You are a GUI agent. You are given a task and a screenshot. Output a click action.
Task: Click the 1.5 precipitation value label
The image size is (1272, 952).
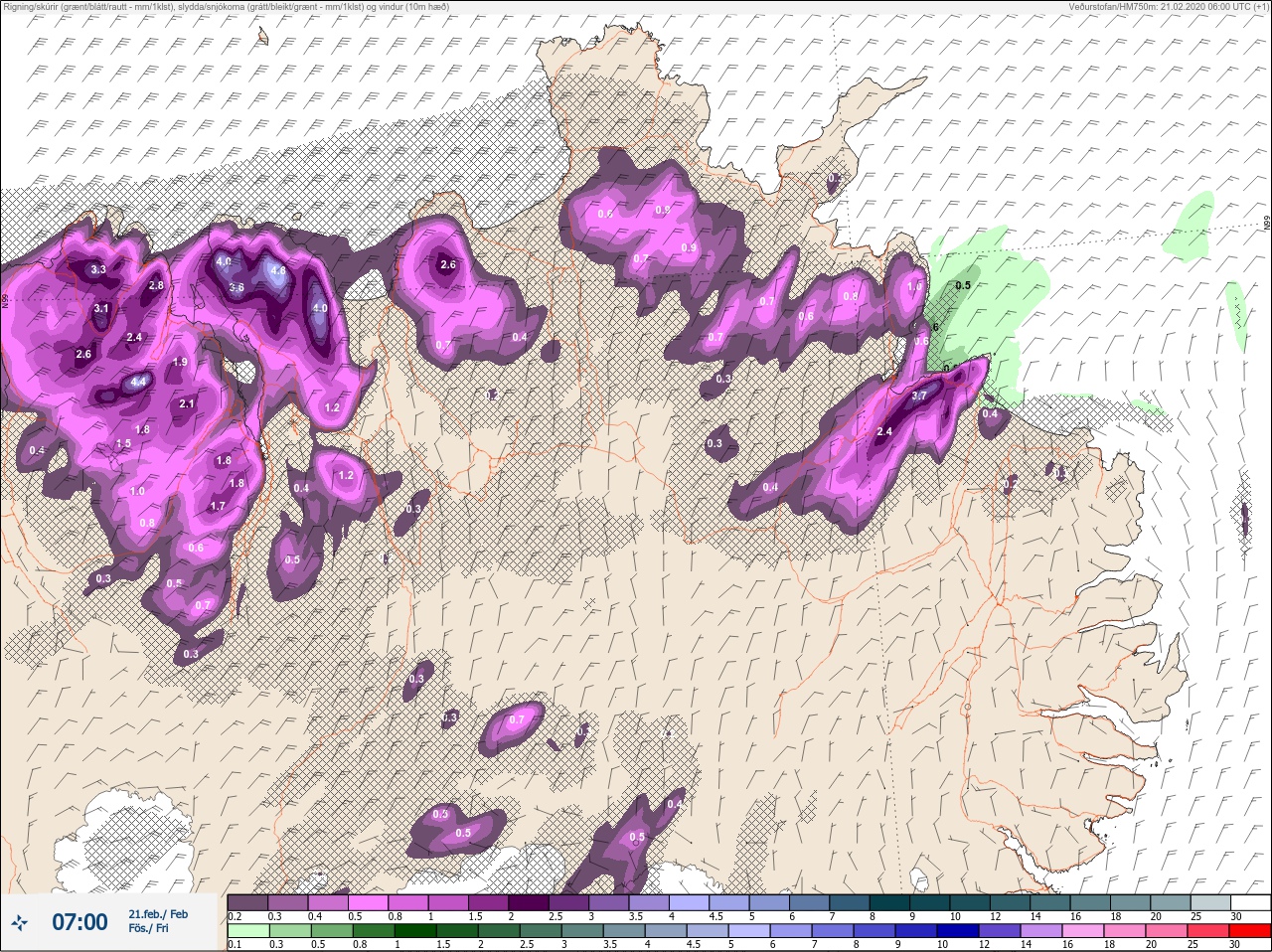coord(124,443)
